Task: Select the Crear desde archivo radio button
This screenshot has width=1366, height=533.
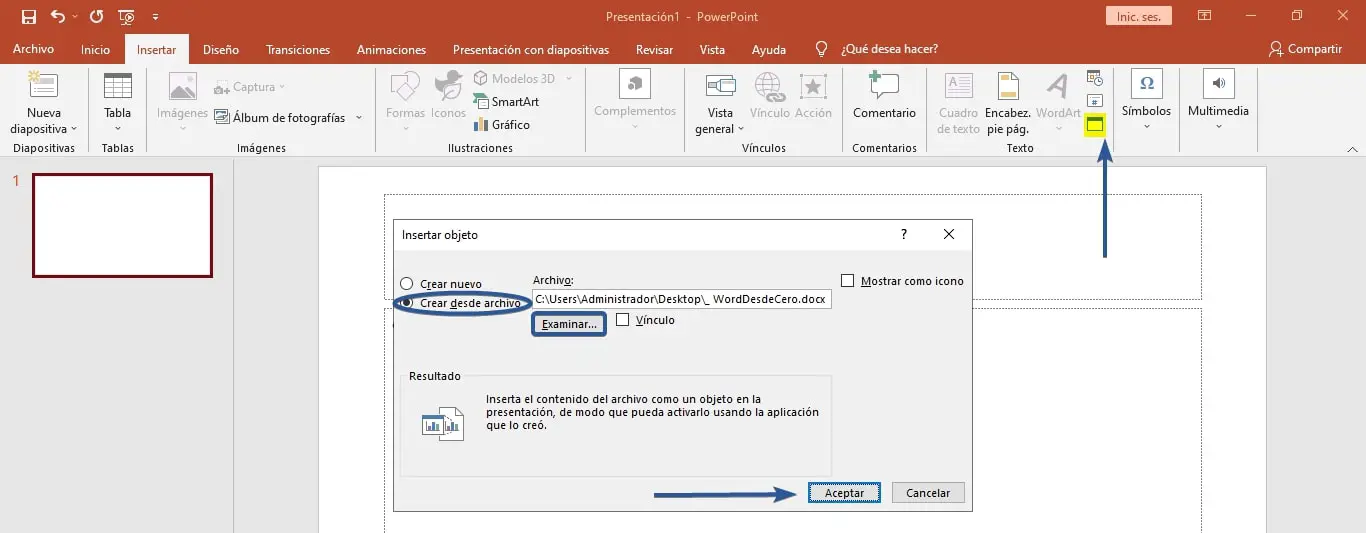Action: tap(406, 303)
